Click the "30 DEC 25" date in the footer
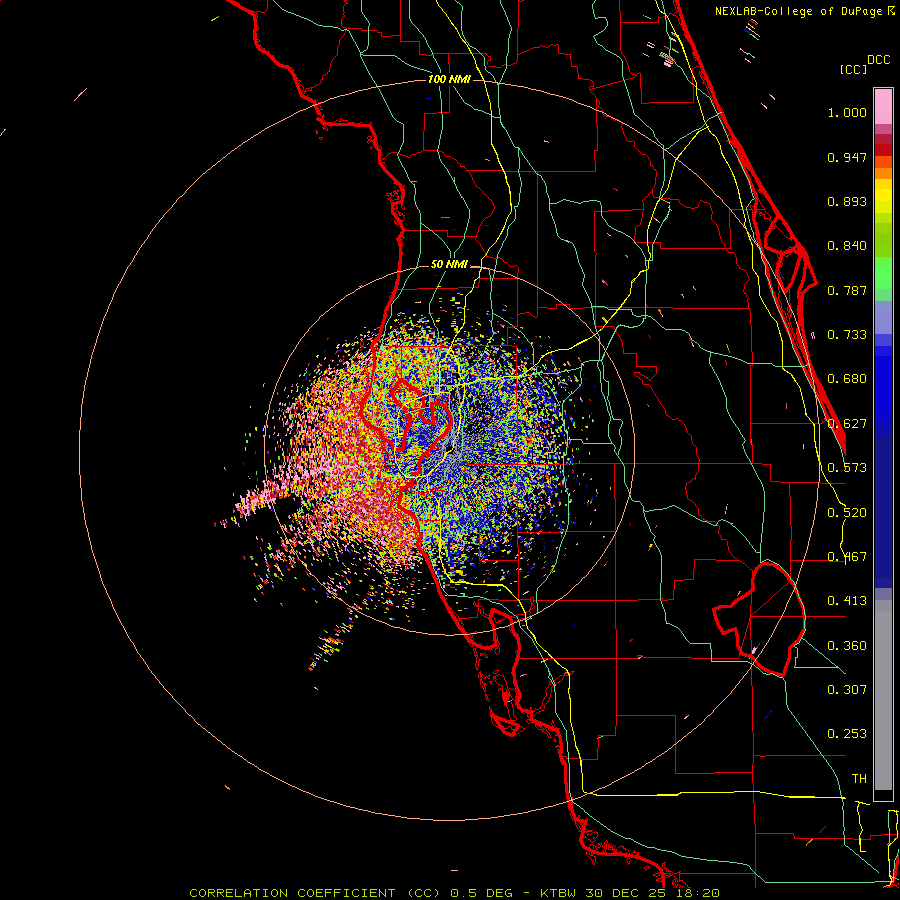Viewport: 900px width, 900px height. (624, 893)
